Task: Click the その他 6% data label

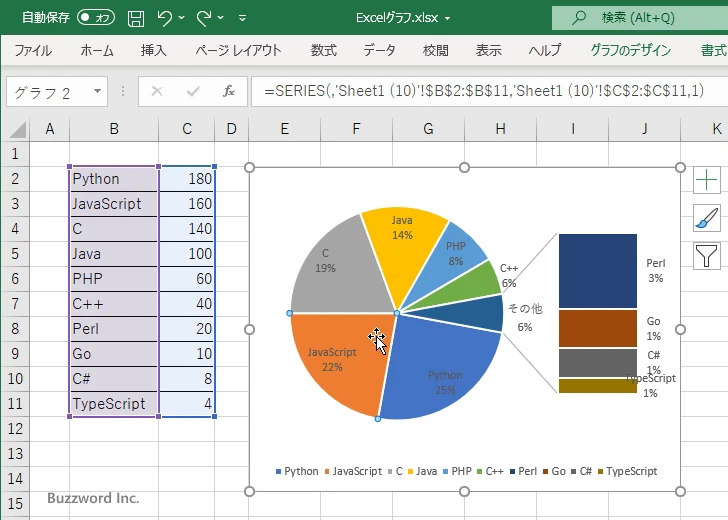Action: click(525, 318)
